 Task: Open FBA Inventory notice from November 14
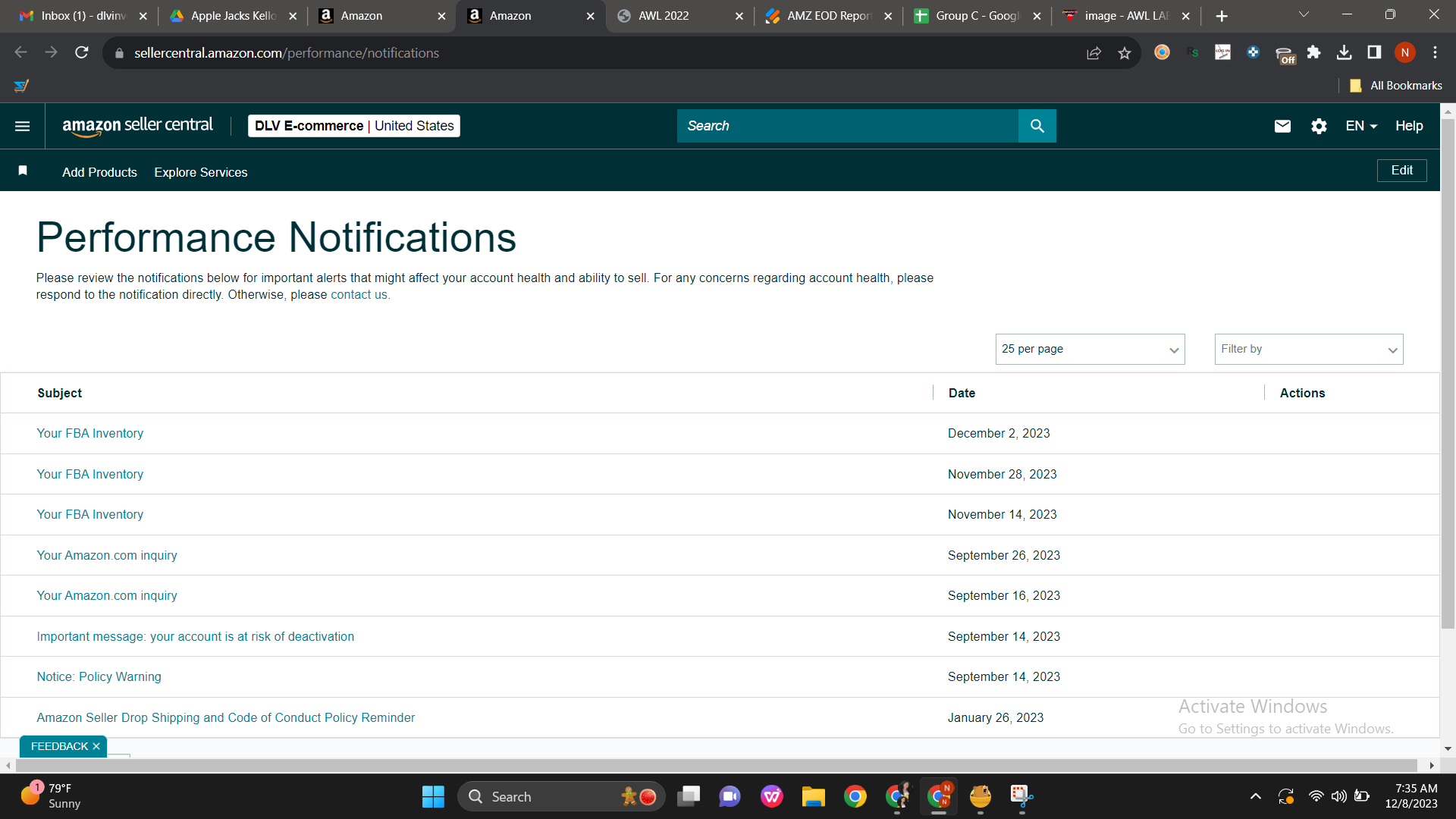pyautogui.click(x=90, y=514)
